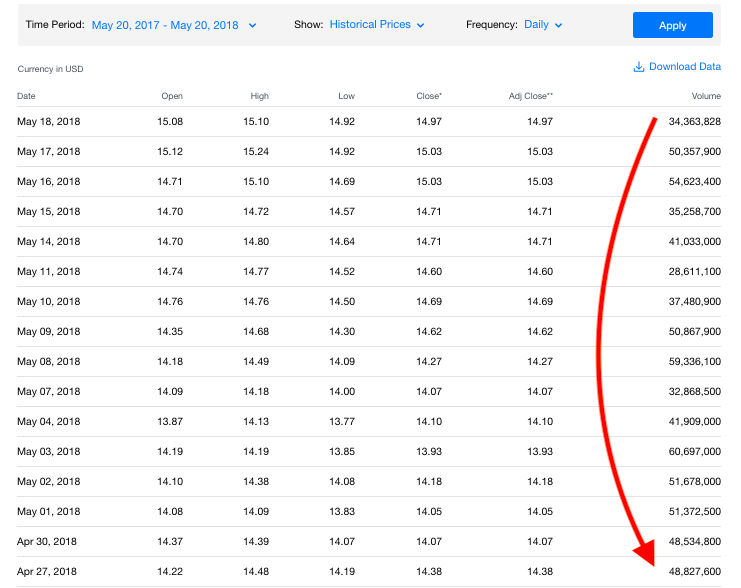This screenshot has width=741, height=588.
Task: Select the Close* column header
Action: [x=429, y=96]
